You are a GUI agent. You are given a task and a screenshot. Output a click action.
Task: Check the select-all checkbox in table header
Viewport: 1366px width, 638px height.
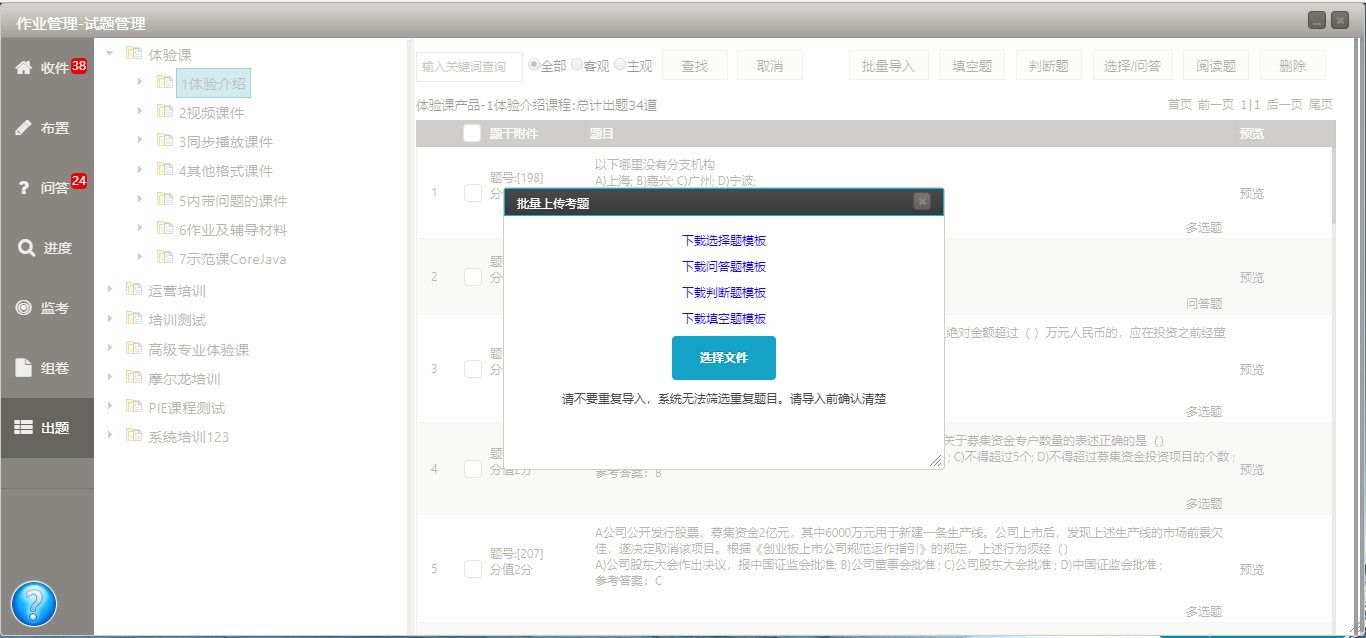point(472,134)
